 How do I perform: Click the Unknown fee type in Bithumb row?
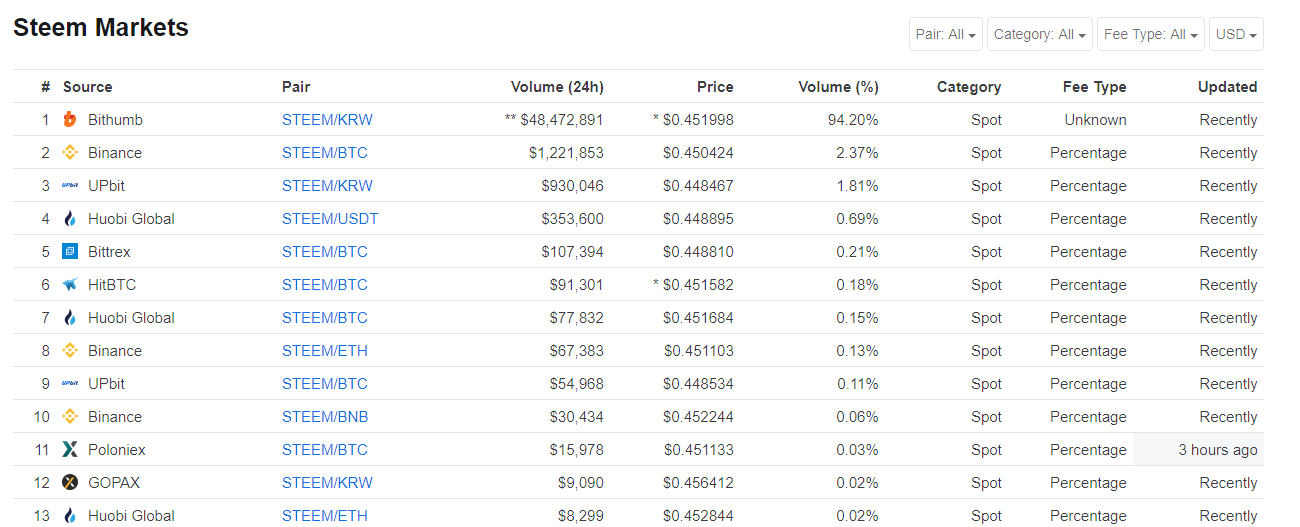pyautogui.click(x=1095, y=120)
